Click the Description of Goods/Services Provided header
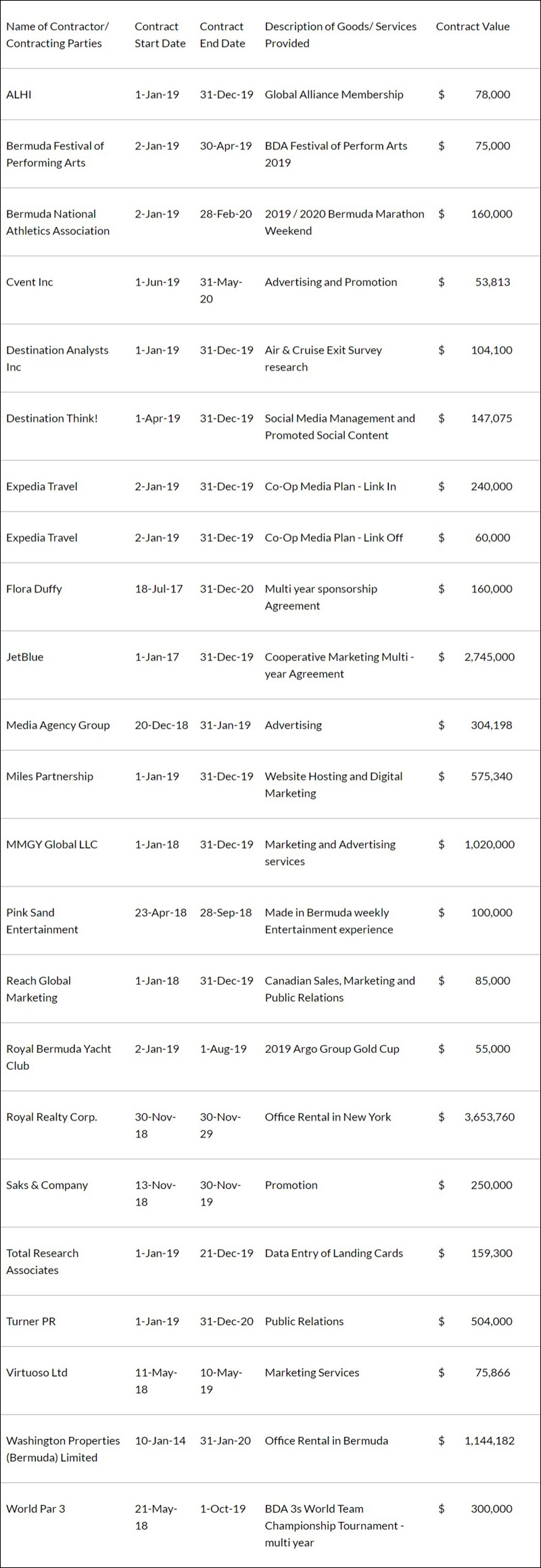Image resolution: width=541 pixels, height=1568 pixels. (340, 35)
